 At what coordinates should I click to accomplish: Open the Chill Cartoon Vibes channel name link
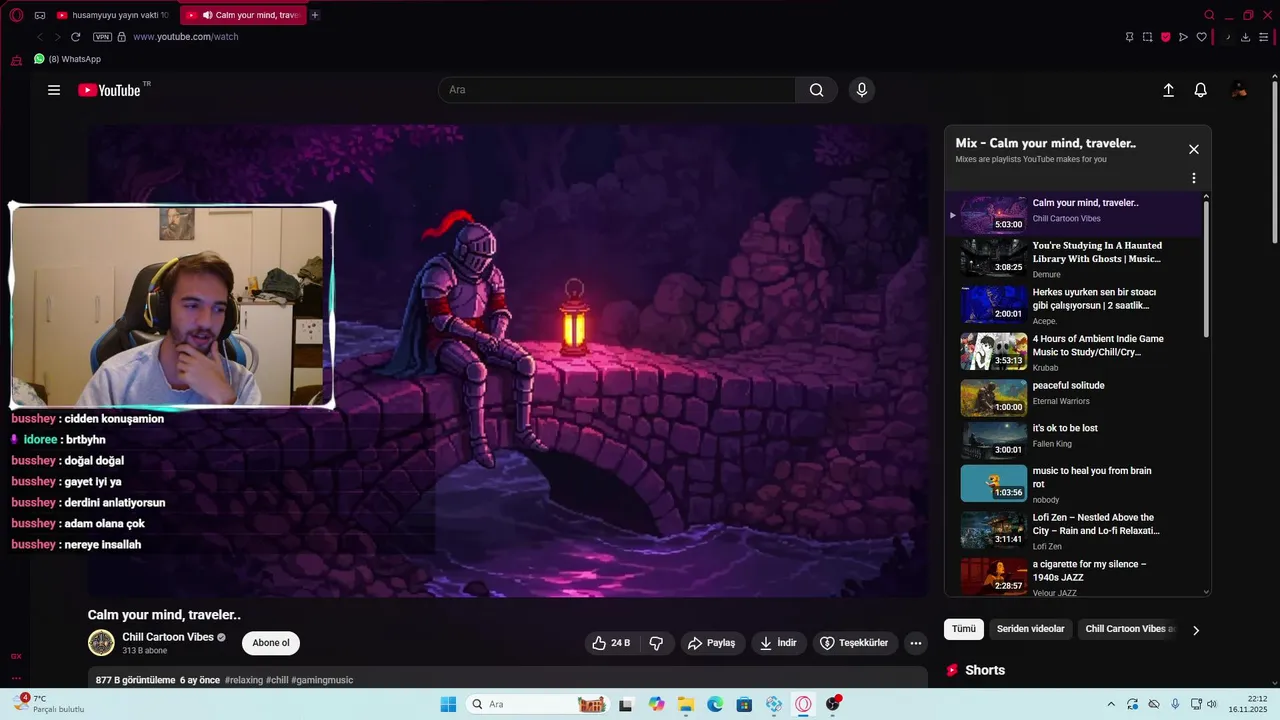(x=168, y=637)
